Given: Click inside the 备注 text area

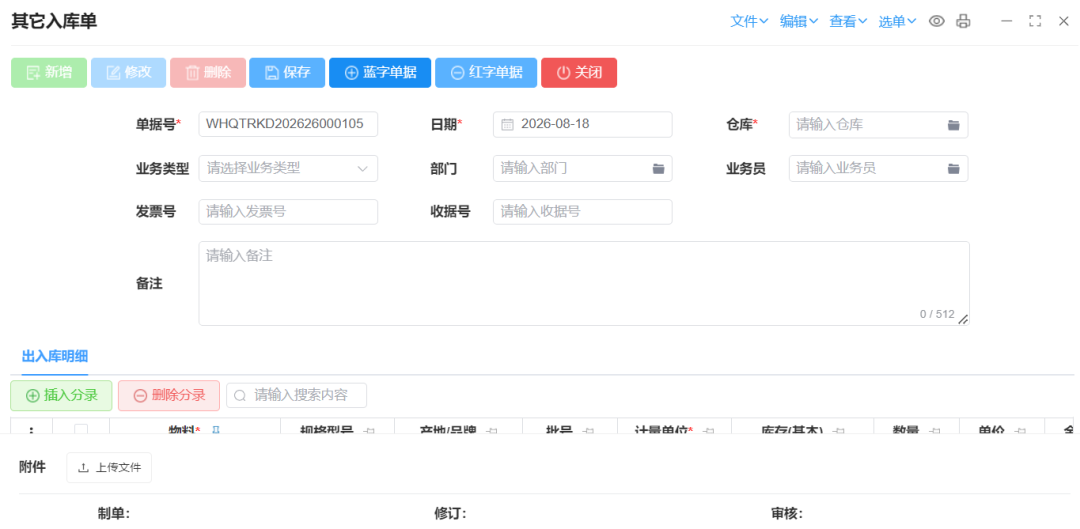Looking at the screenshot, I should (584, 283).
